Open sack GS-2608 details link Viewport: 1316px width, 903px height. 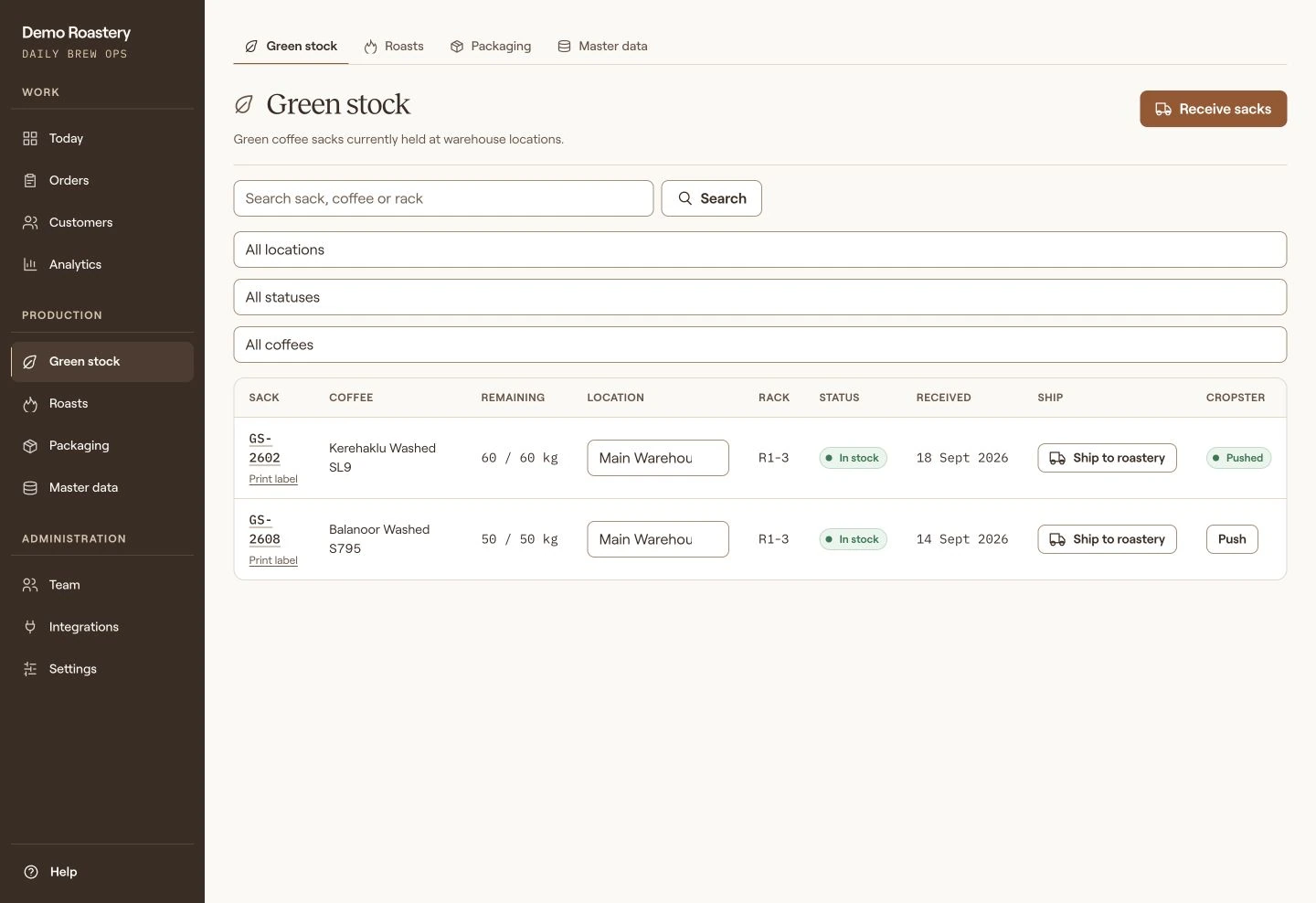click(264, 529)
